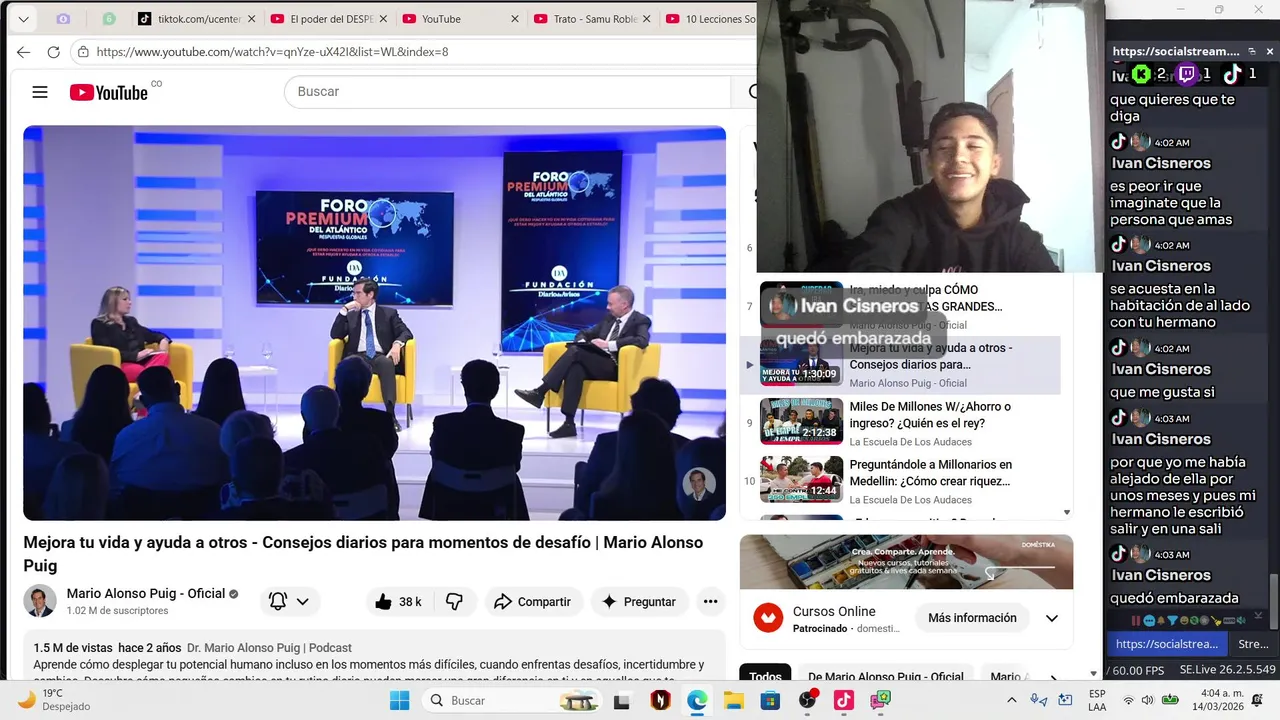Ask about the video with Preguntar button
The width and height of the screenshot is (1280, 720).
pos(638,601)
